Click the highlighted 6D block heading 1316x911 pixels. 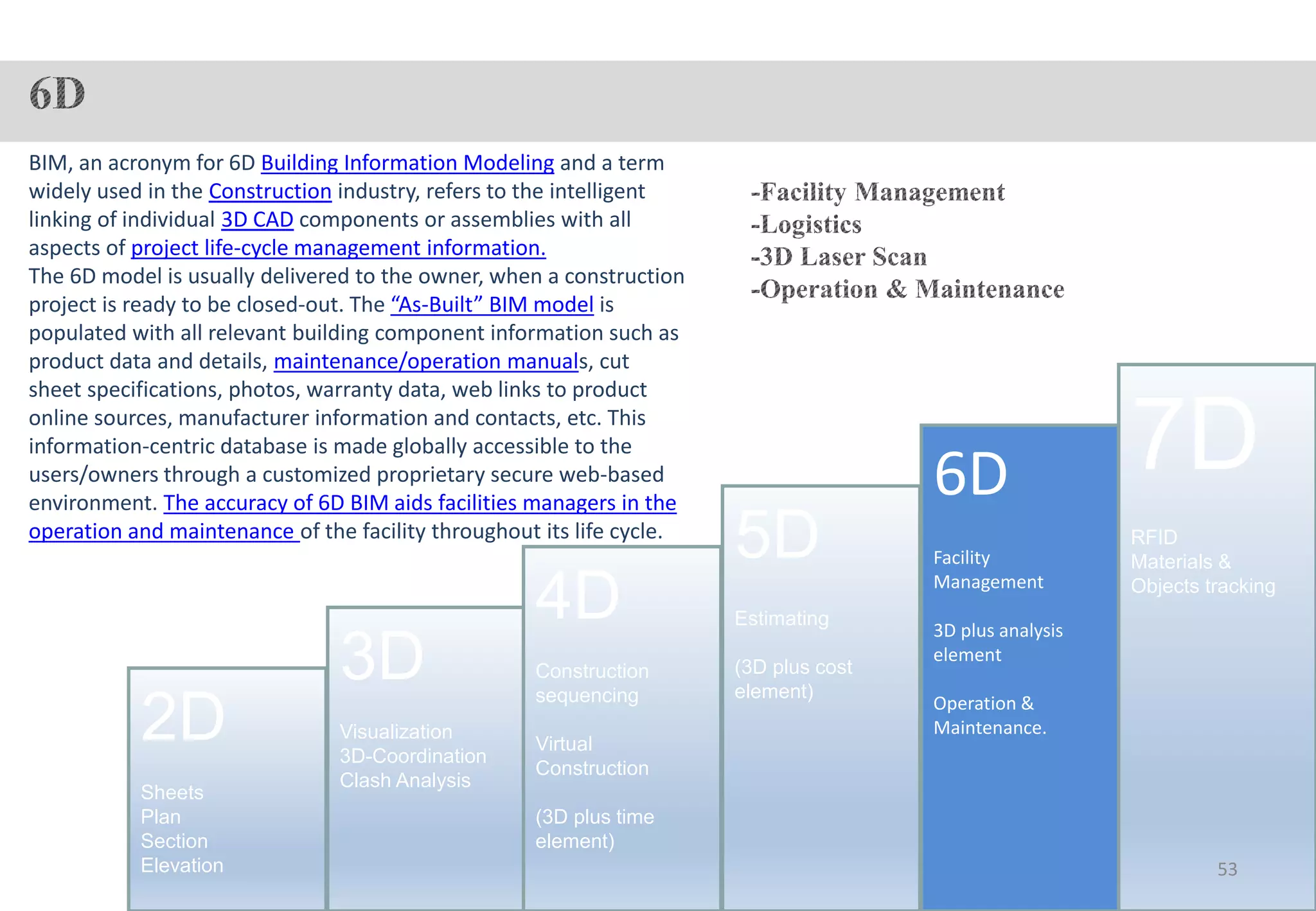[971, 474]
